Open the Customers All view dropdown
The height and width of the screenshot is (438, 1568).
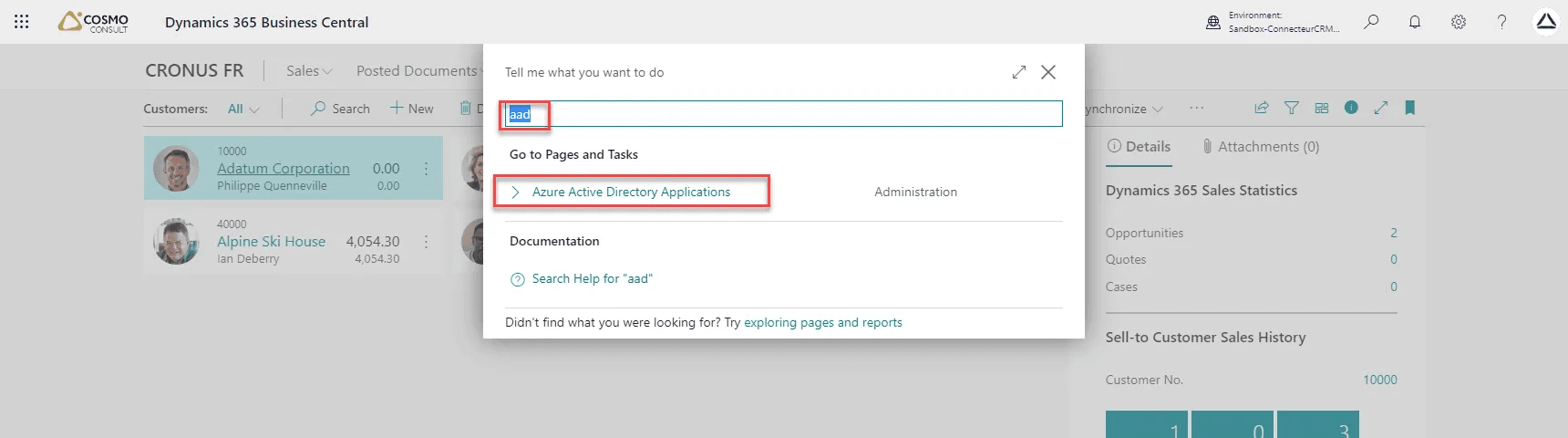243,109
